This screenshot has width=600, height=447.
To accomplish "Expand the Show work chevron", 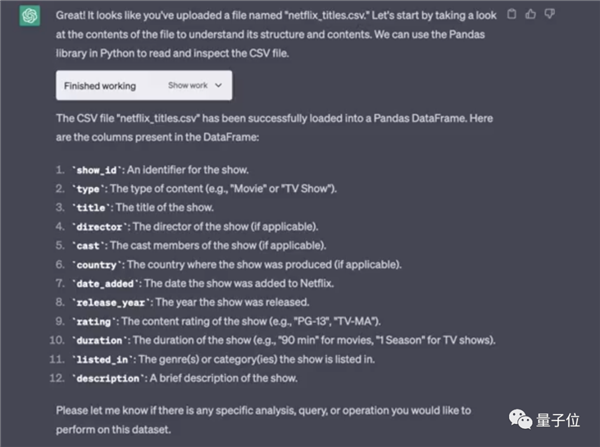I will (218, 85).
